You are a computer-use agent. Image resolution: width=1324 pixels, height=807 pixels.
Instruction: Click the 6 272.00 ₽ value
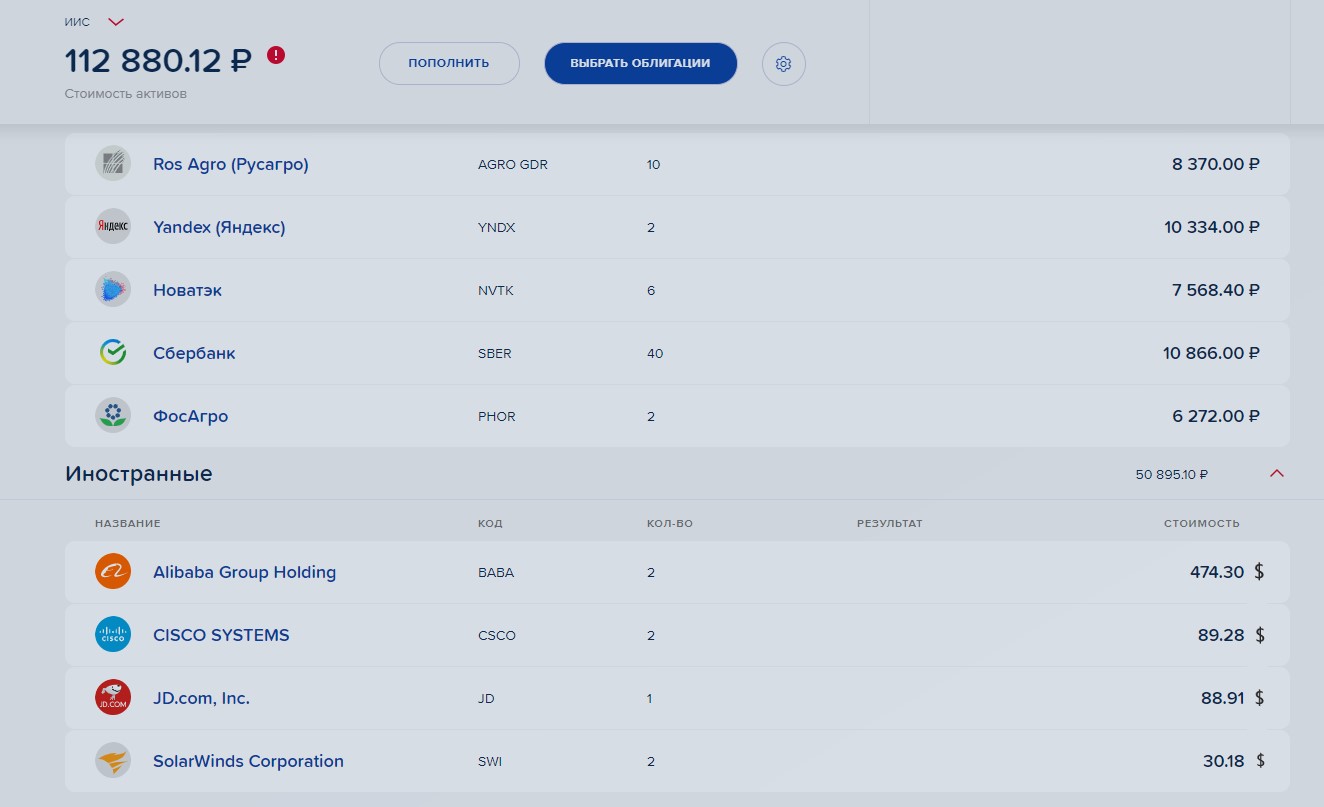tap(1217, 416)
